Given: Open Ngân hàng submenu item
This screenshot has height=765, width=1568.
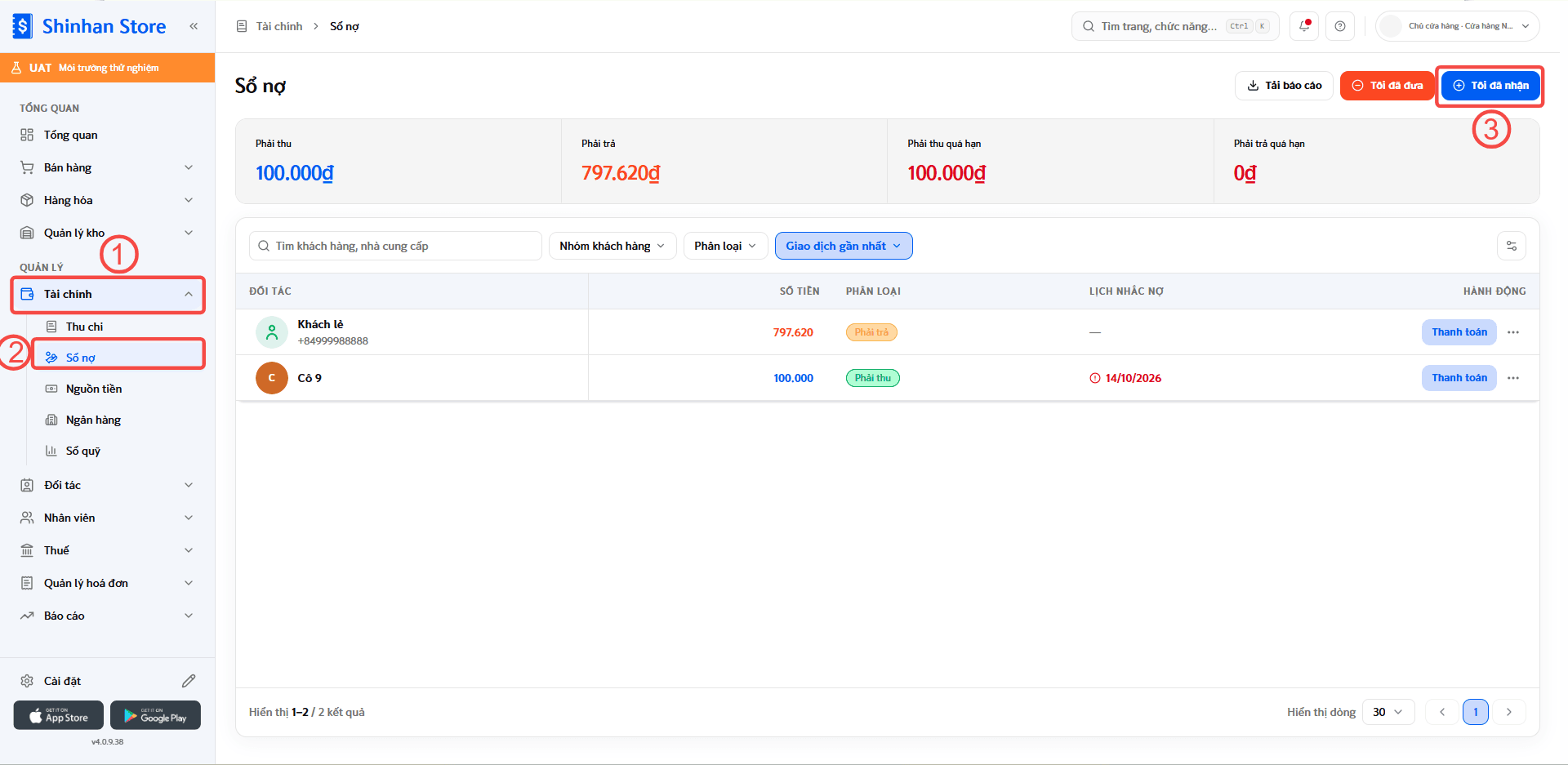Looking at the screenshot, I should [118, 420].
